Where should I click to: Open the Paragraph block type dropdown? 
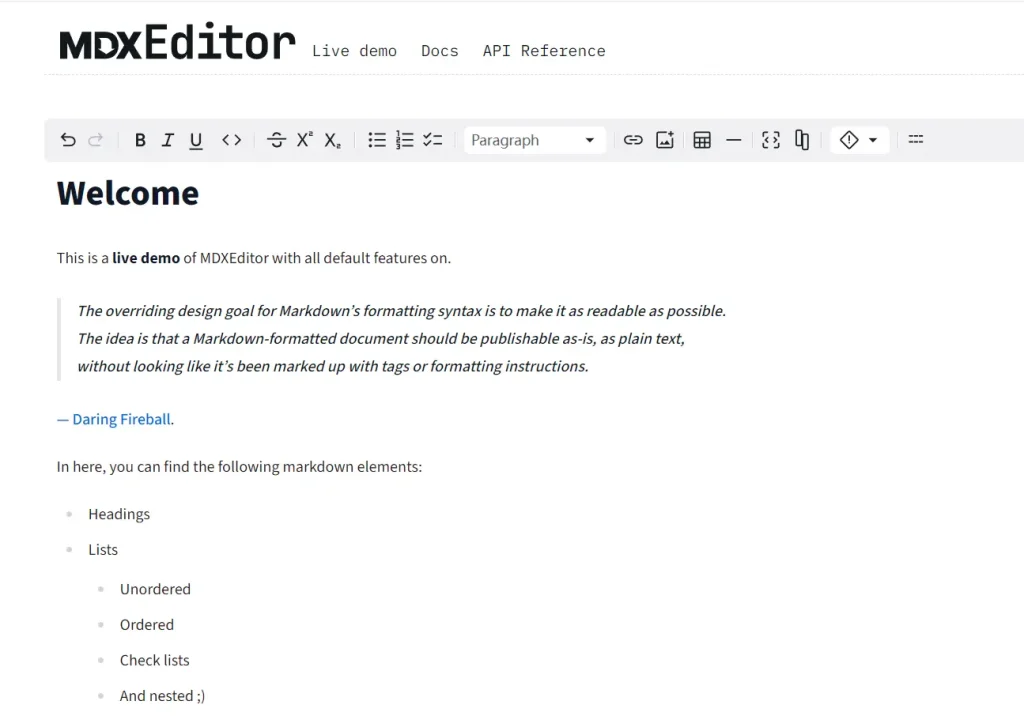click(x=534, y=140)
